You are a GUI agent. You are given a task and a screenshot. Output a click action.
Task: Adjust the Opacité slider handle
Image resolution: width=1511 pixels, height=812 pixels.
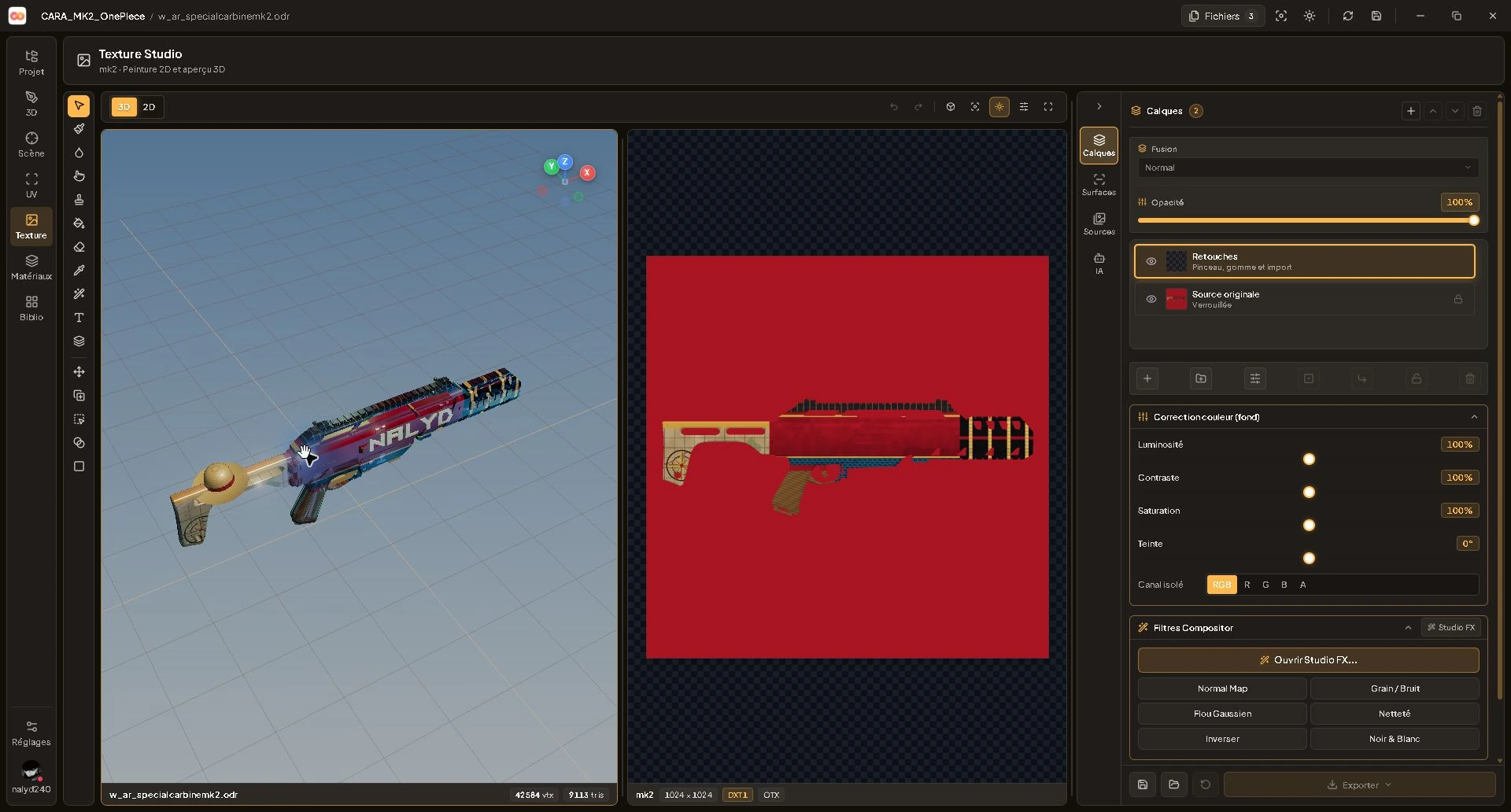[1473, 221]
